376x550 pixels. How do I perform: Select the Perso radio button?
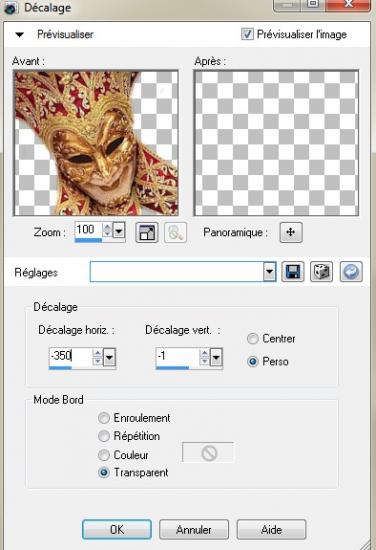pyautogui.click(x=253, y=362)
